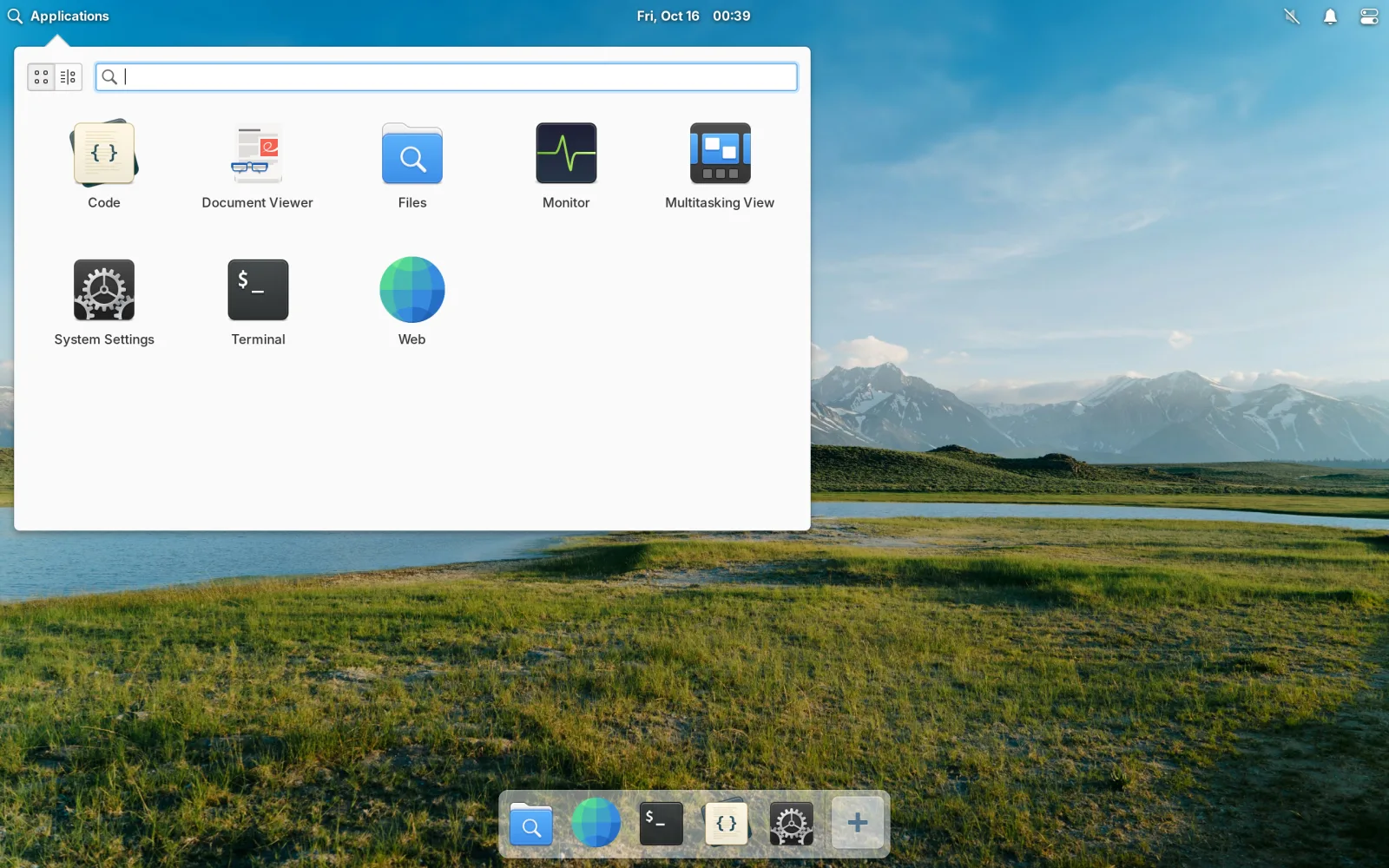Open the Web browser from the grid
The height and width of the screenshot is (868, 1389).
tap(412, 302)
